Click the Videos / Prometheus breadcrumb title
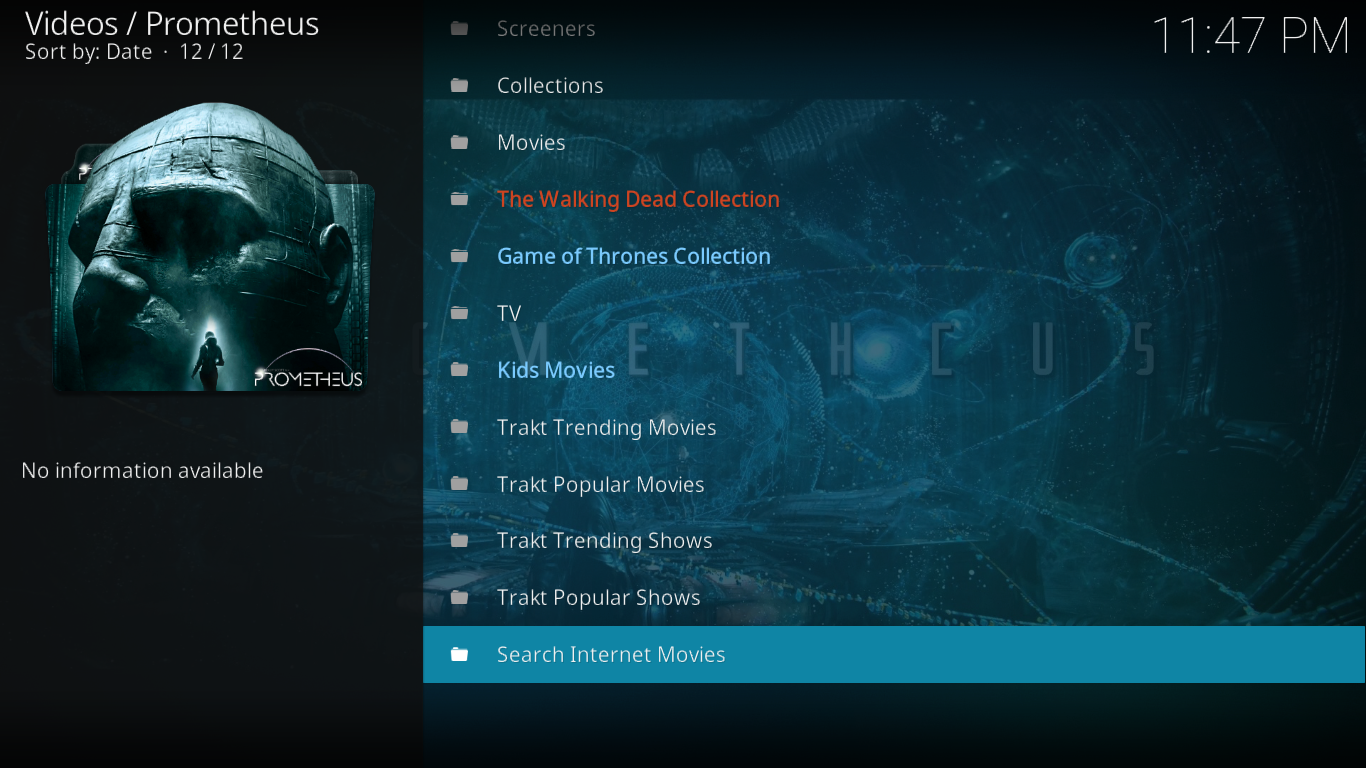Image resolution: width=1366 pixels, height=768 pixels. point(172,23)
